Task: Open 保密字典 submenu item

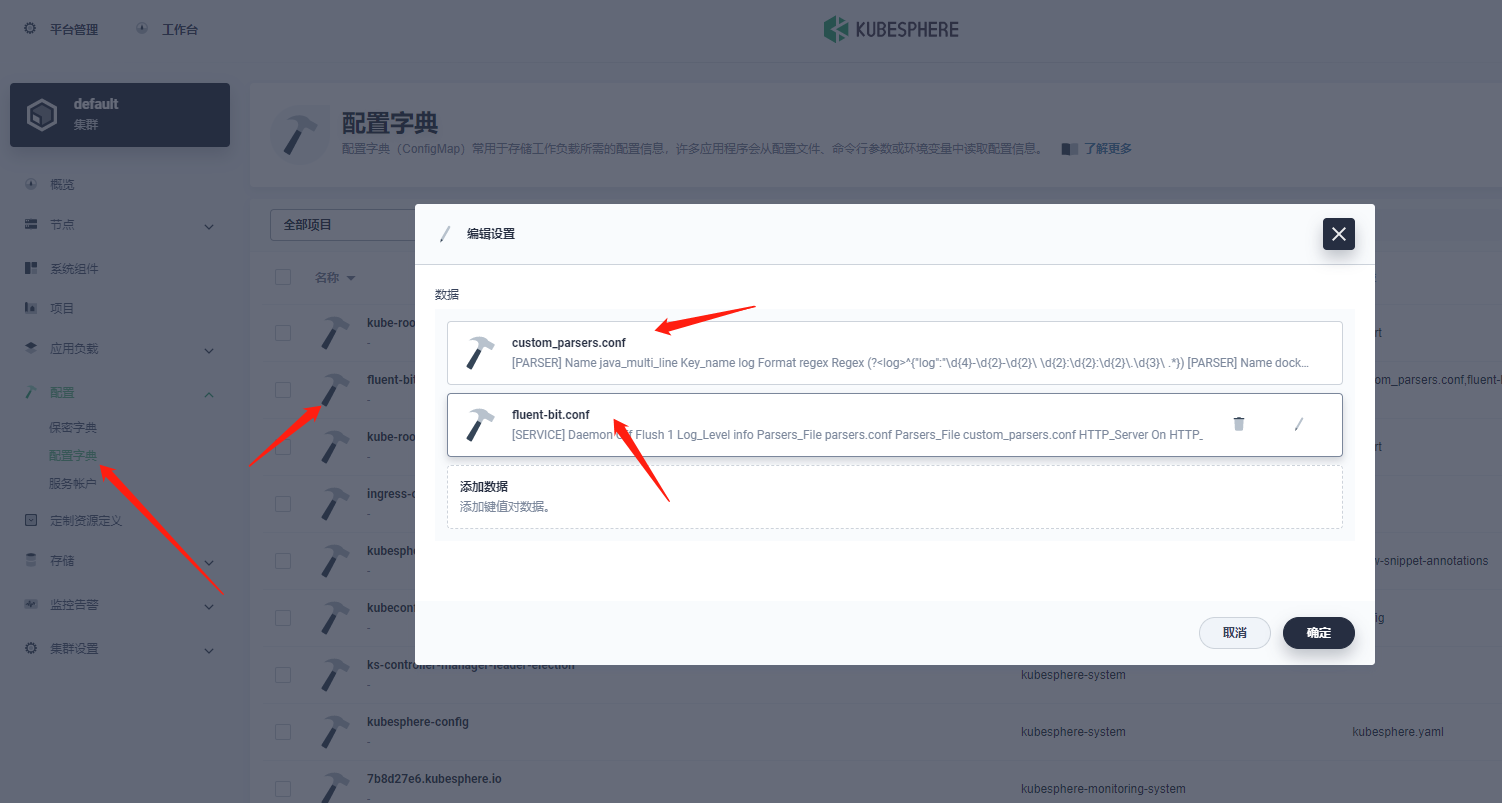Action: pos(73,428)
